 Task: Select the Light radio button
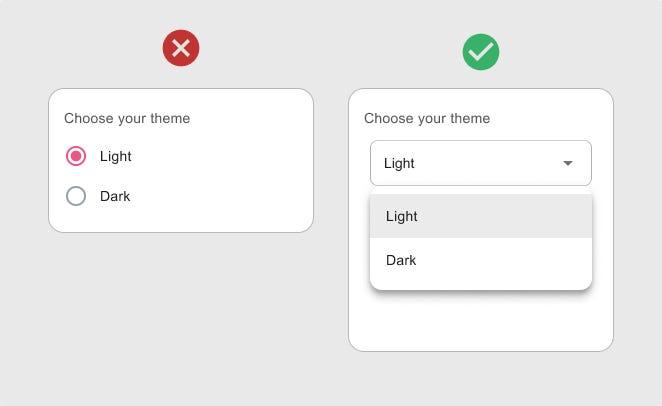point(76,156)
